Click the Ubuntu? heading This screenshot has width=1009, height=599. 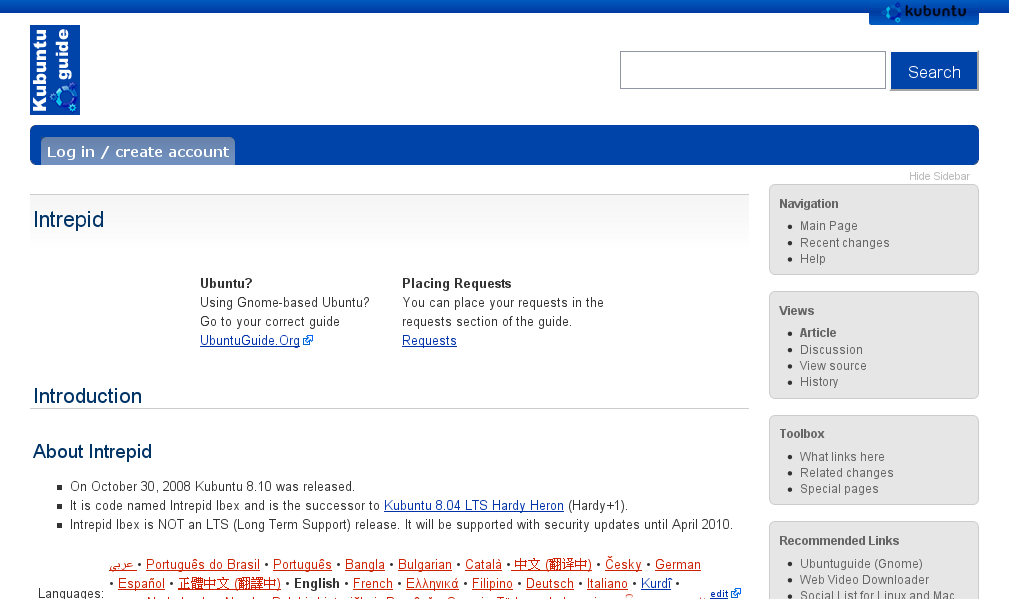click(226, 284)
